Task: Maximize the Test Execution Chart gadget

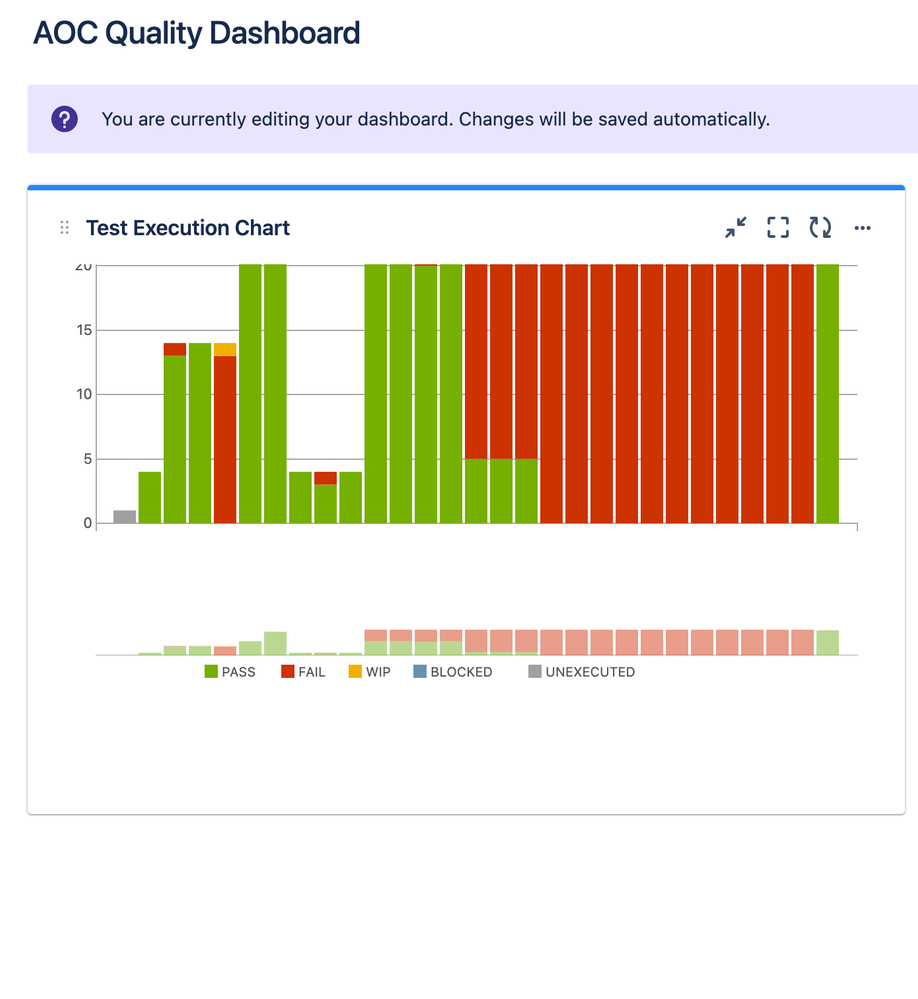Action: coord(778,227)
